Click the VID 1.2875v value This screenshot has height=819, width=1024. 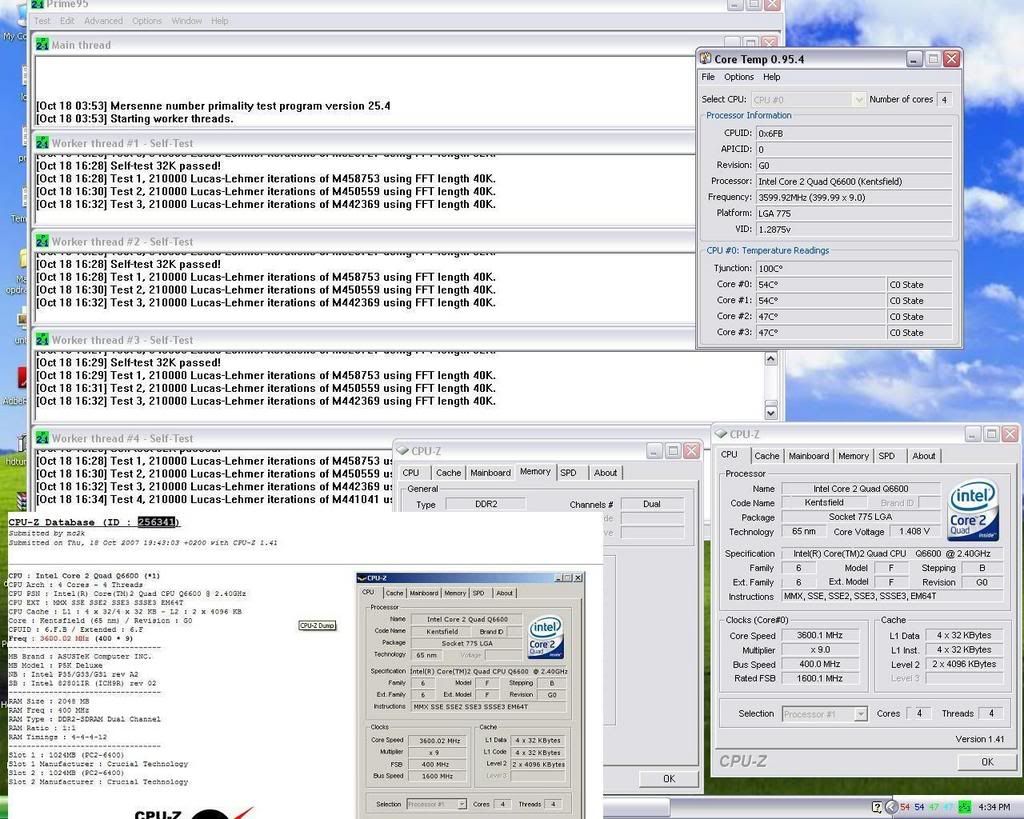(x=854, y=229)
